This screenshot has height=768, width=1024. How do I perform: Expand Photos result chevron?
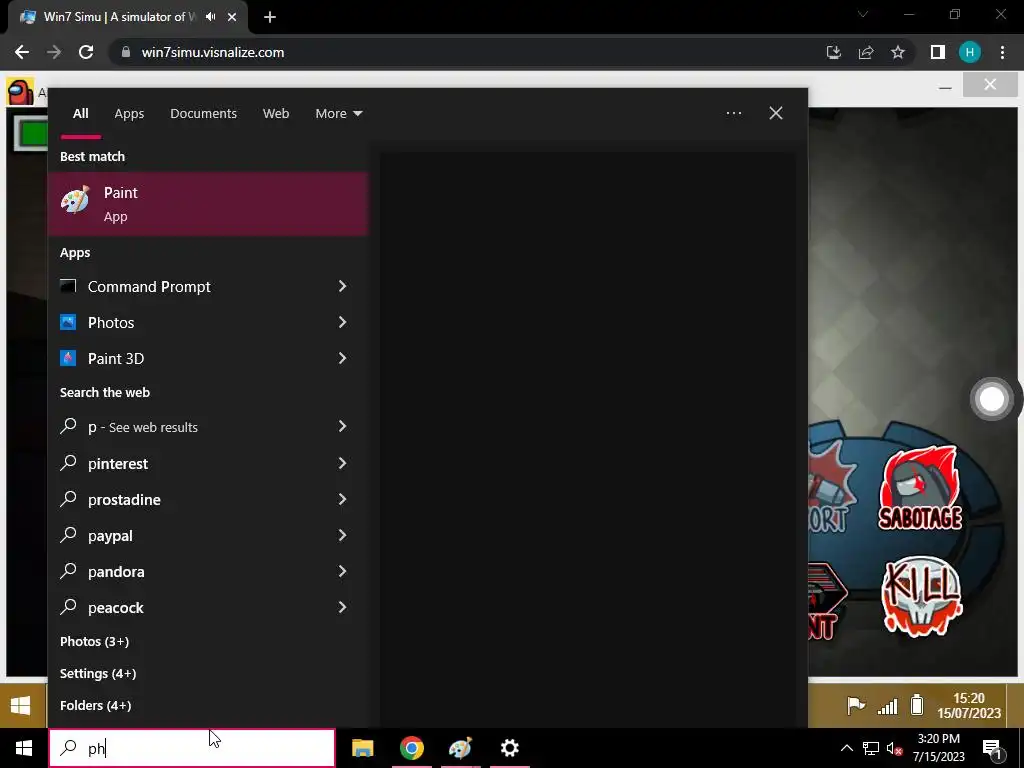(x=342, y=322)
